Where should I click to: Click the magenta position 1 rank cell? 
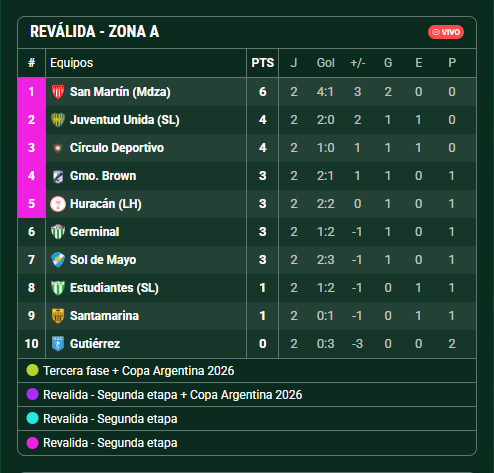point(31,92)
